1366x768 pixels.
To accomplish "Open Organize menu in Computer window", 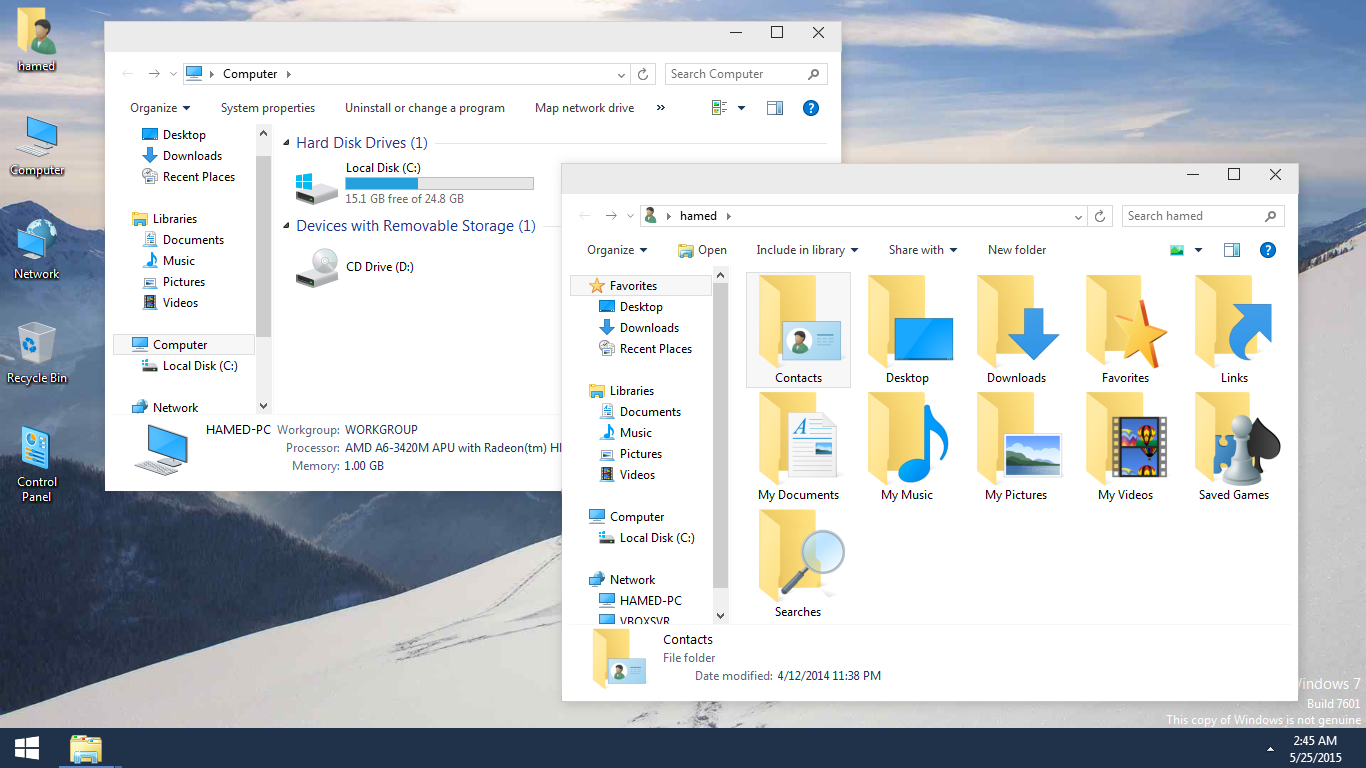I will point(160,108).
